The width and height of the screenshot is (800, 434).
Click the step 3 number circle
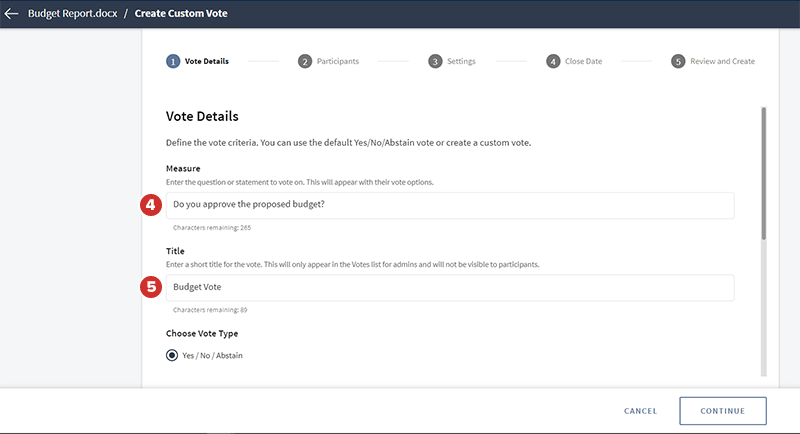pos(435,61)
